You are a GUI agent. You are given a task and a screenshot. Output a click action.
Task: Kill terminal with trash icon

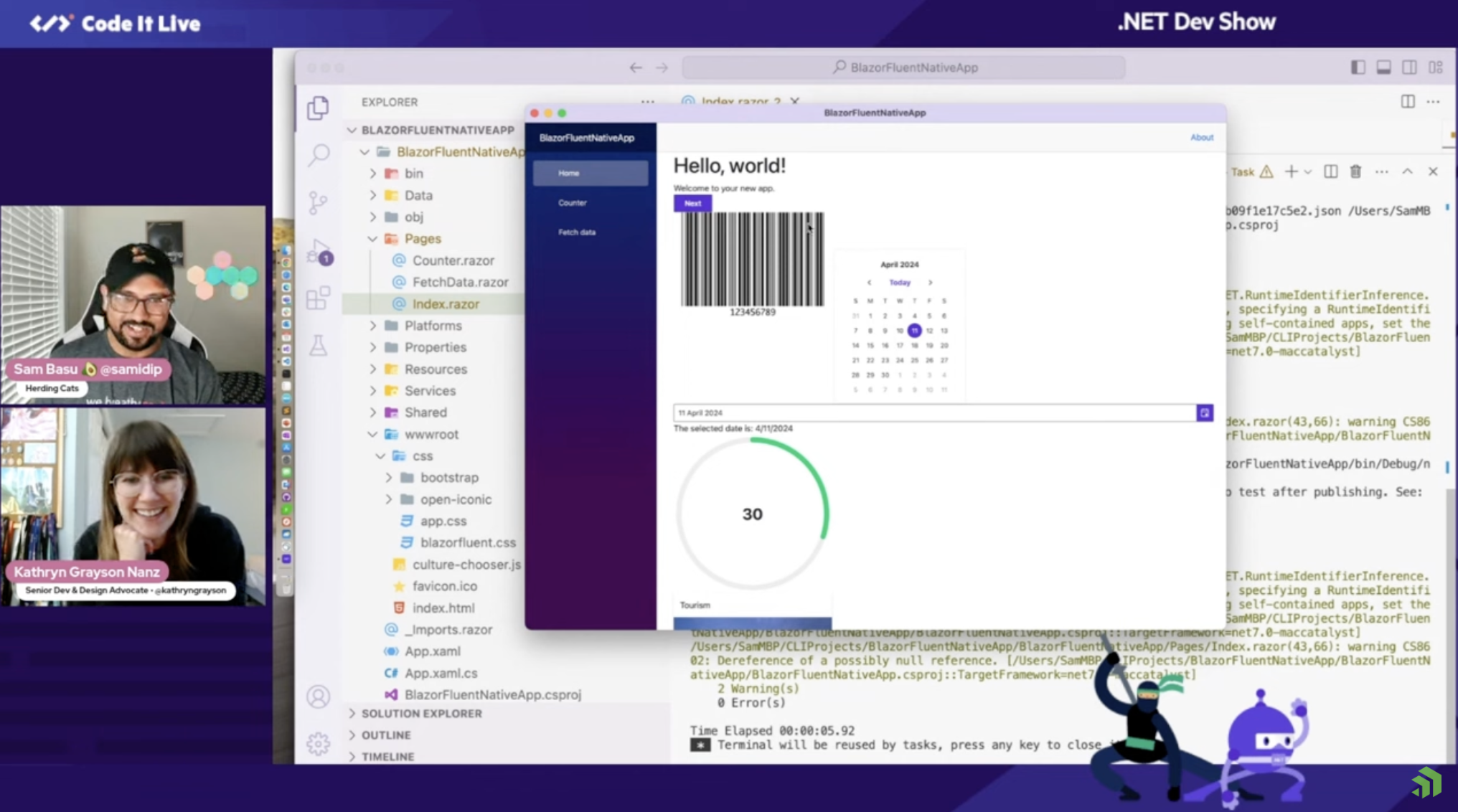click(1355, 171)
